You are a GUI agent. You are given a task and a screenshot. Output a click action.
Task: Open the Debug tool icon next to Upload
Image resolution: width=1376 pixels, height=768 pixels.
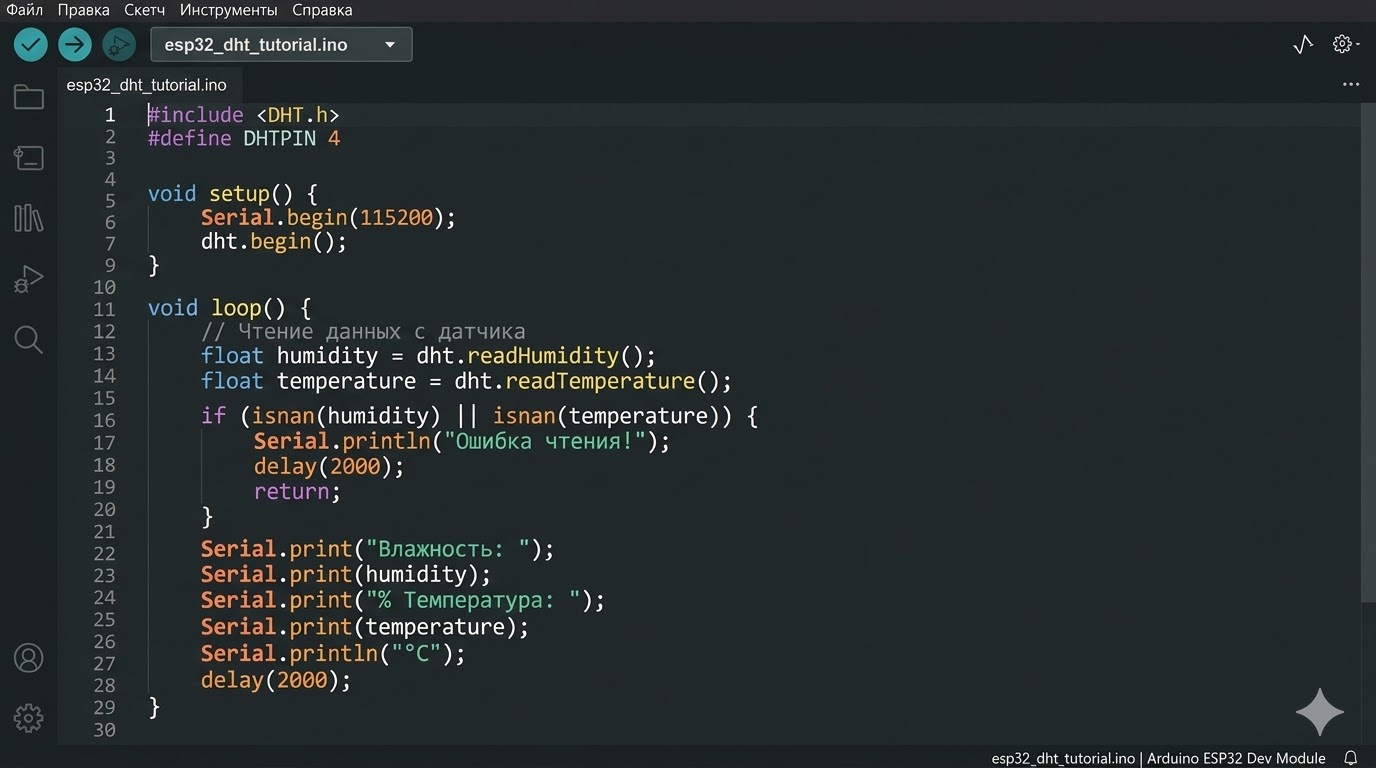[118, 44]
